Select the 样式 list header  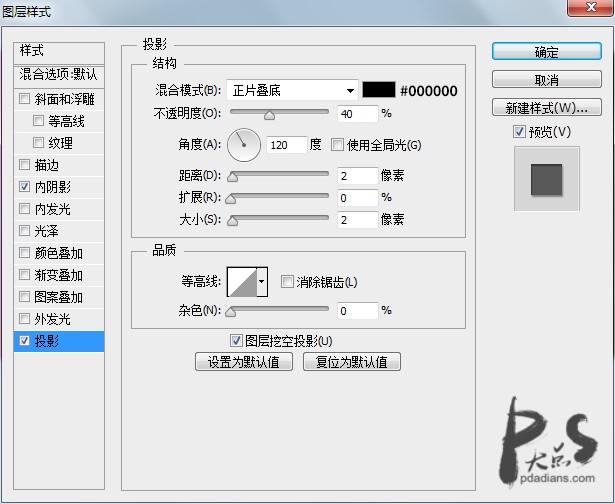pyautogui.click(x=59, y=53)
